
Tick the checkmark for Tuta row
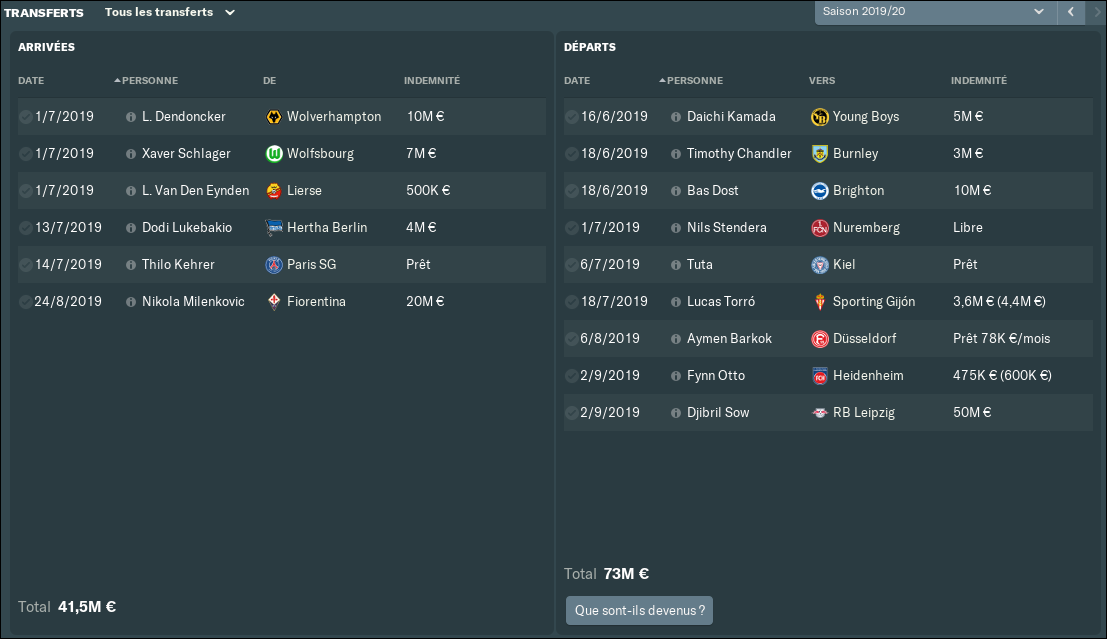tap(571, 265)
